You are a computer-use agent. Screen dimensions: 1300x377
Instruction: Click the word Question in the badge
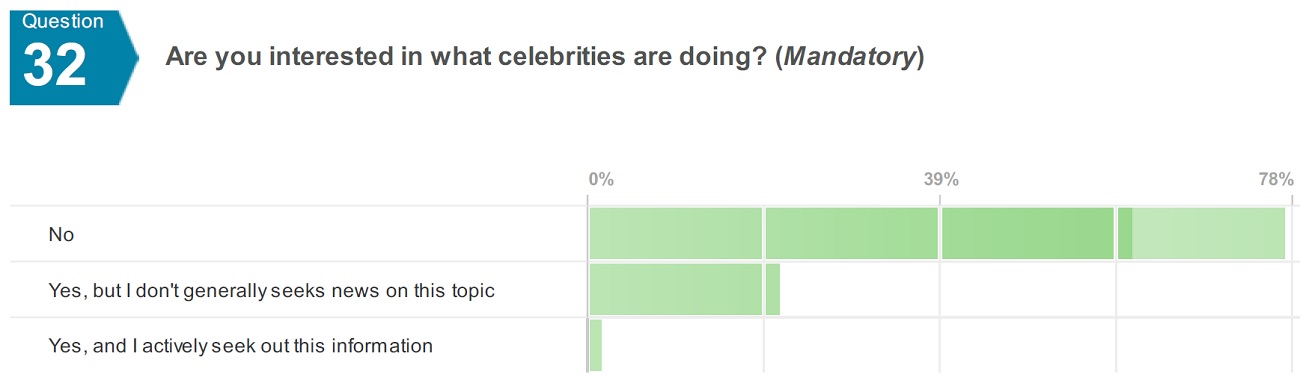62,21
